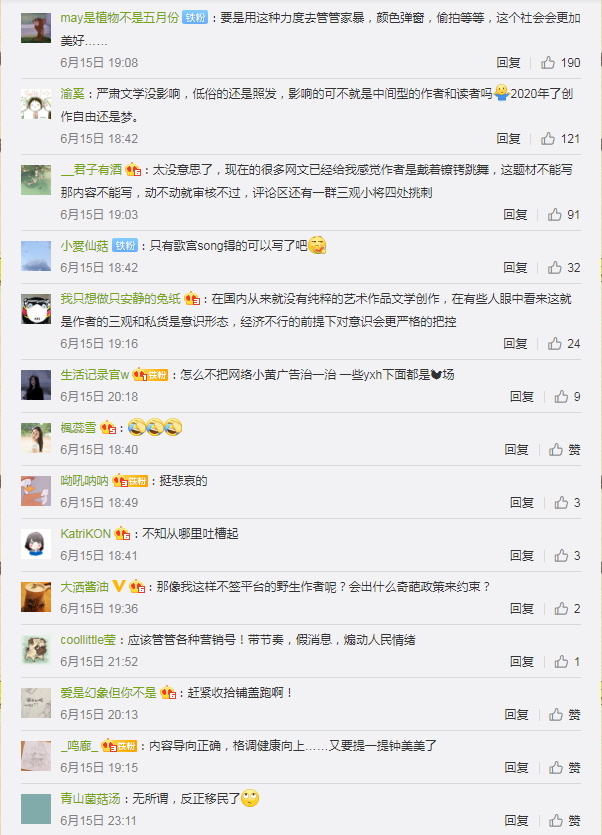Click KatriKON's cartoon avatar
This screenshot has height=835, width=602.
click(x=36, y=544)
